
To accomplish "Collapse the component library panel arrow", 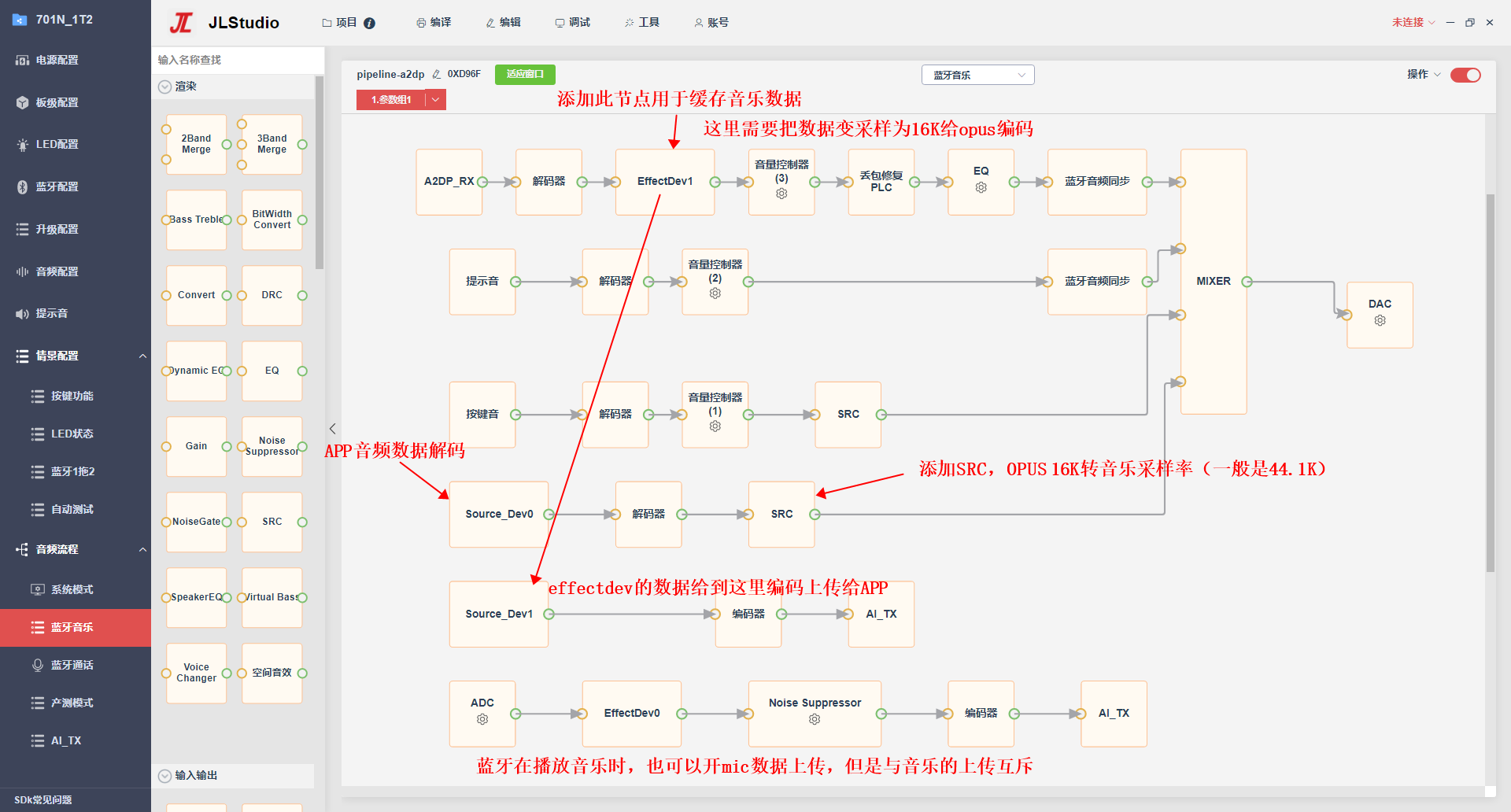I will coord(332,429).
